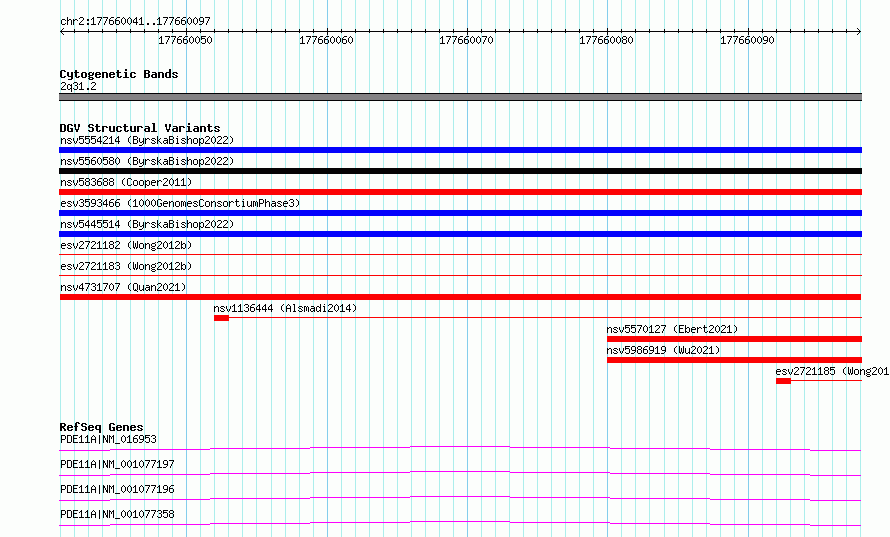Viewport: 890px width, 537px height.
Task: Open the DGV Structural Variants track title
Action: pyautogui.click(x=140, y=128)
